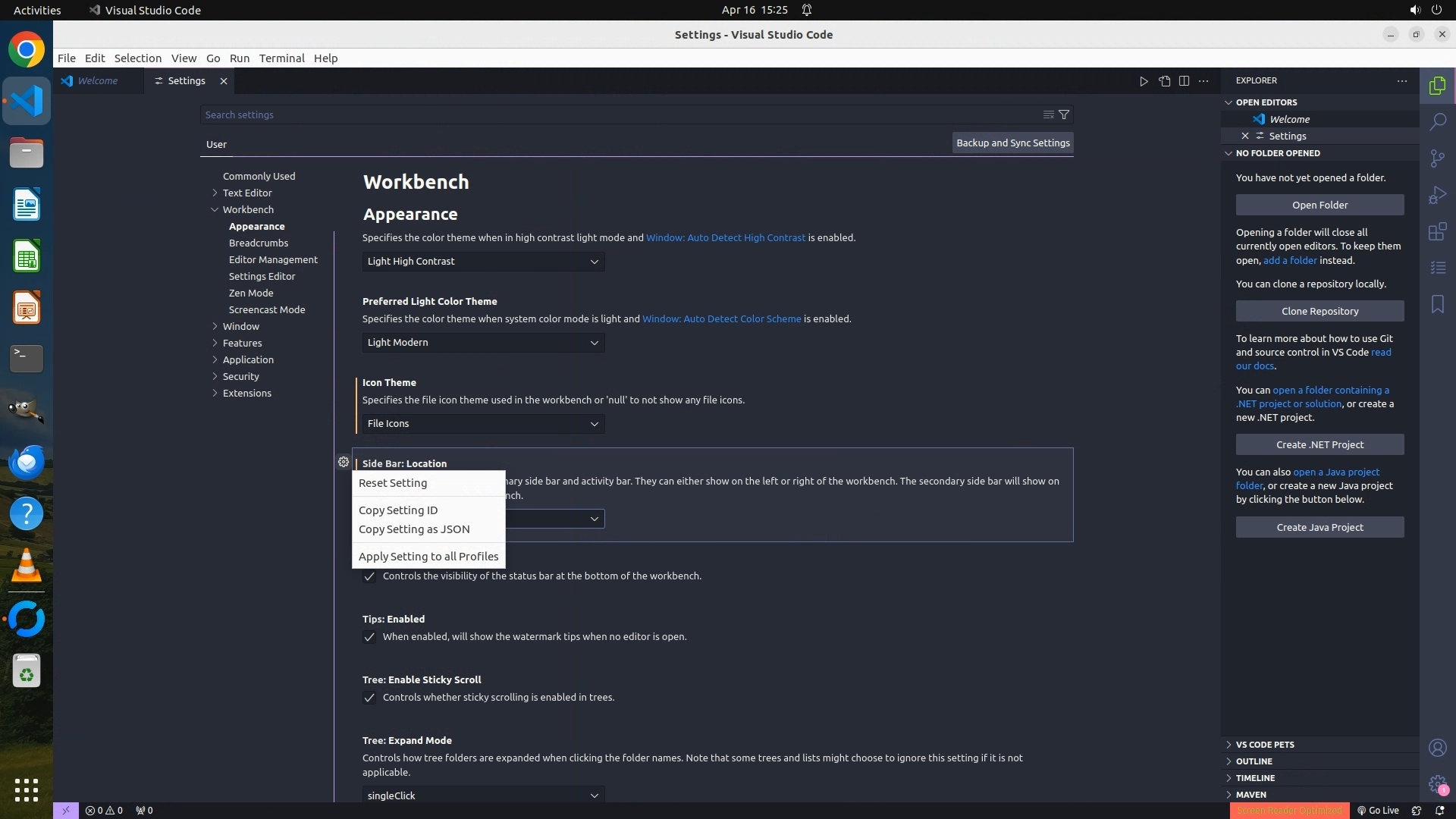Screen dimensions: 1456x819
Task: Open the Accounts icon in activity bar
Action: click(1437, 748)
